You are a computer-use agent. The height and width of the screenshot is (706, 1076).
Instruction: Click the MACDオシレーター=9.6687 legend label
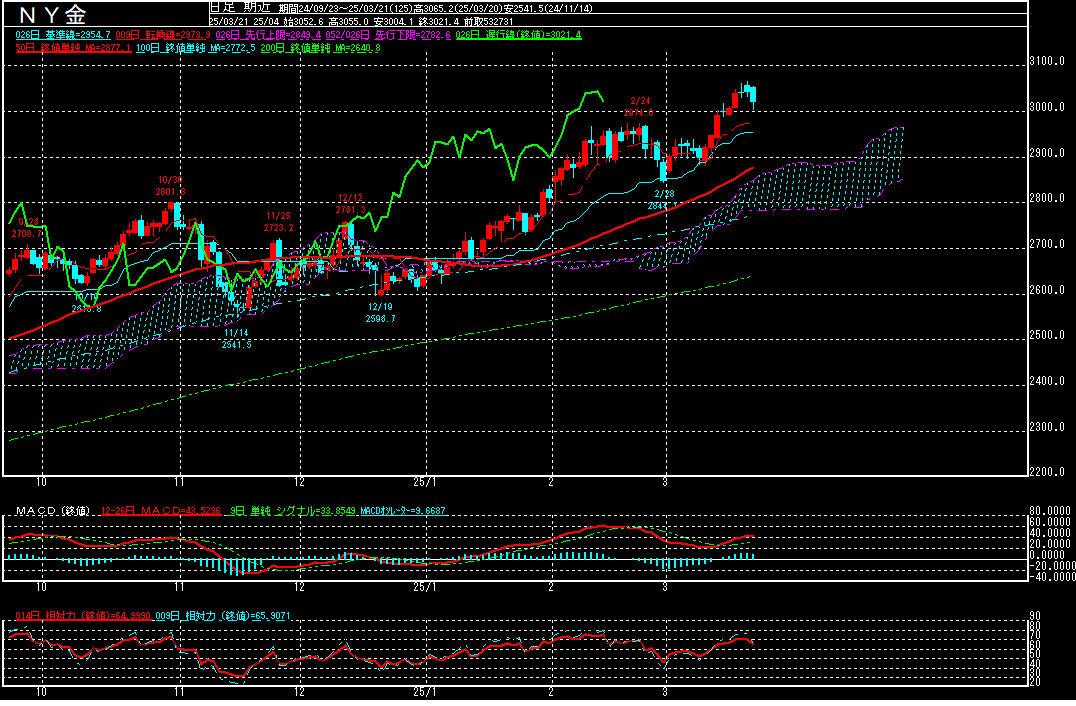click(403, 511)
